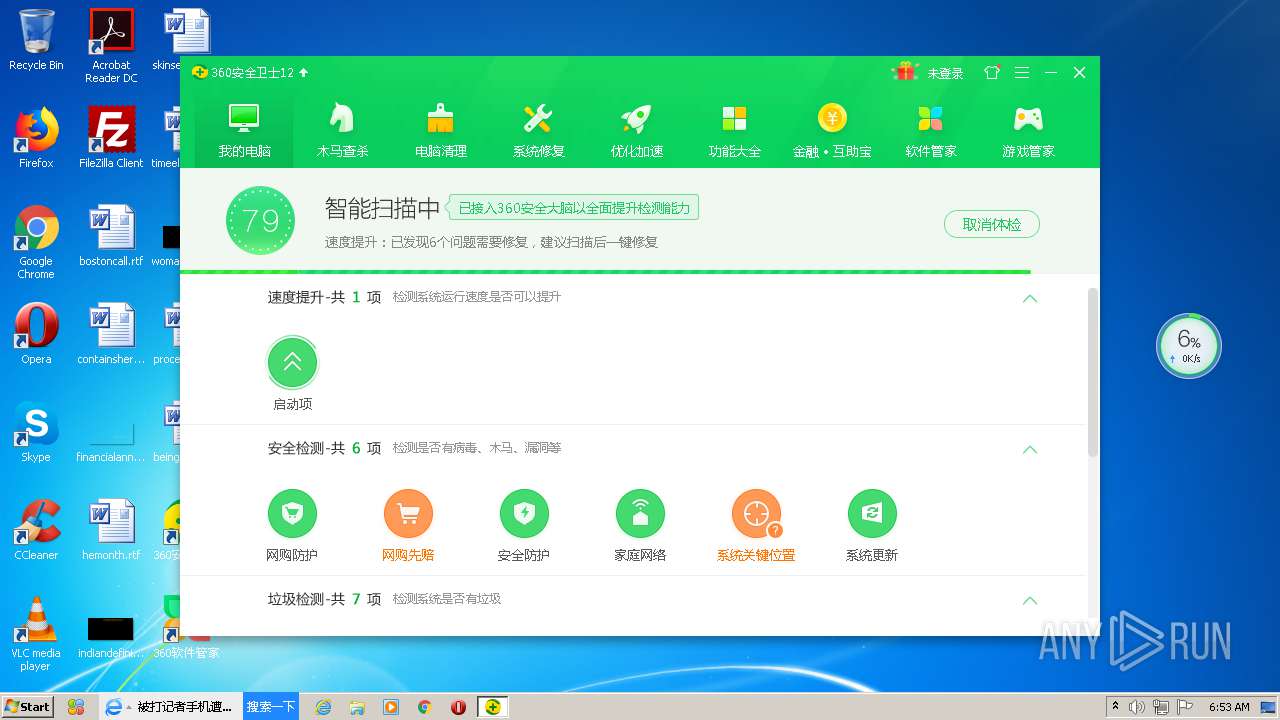Switch to 木马查杀 tab
This screenshot has width=1280, height=720.
coord(342,130)
